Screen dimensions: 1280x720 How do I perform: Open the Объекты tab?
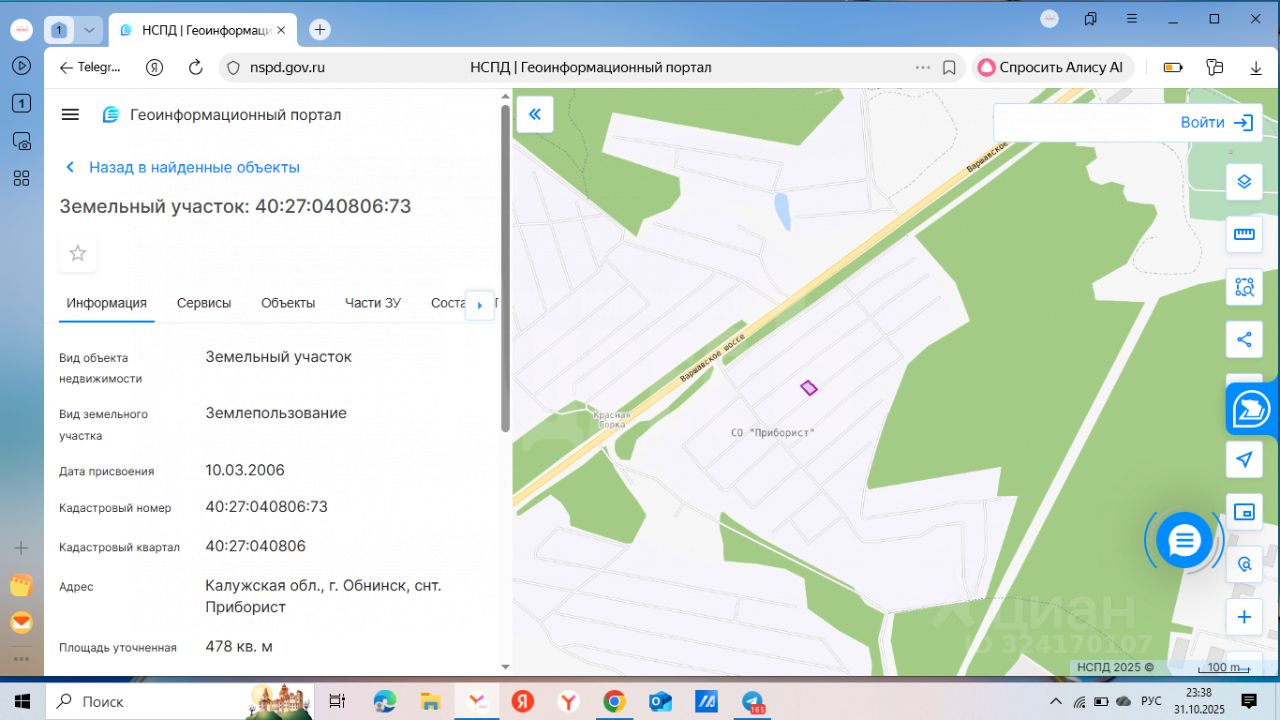288,303
